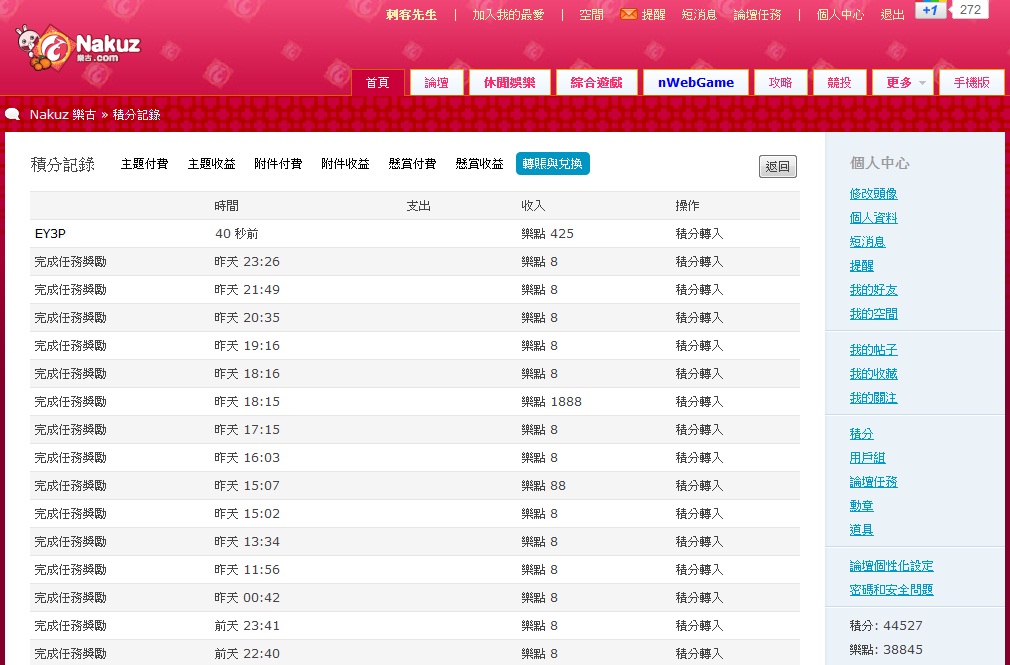Click 積分: 44527 in sidebar
The height and width of the screenshot is (665, 1010).
tap(886, 626)
